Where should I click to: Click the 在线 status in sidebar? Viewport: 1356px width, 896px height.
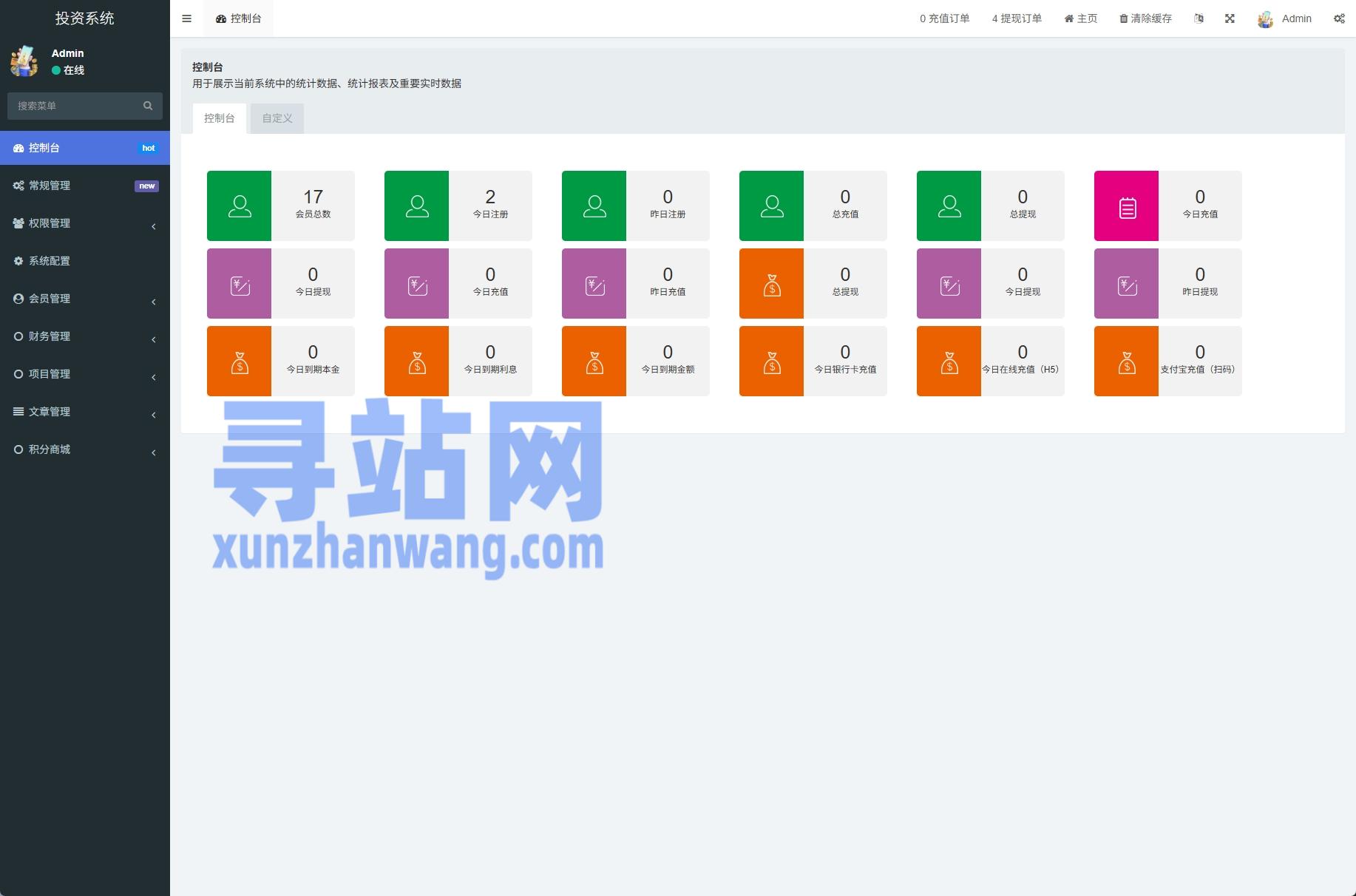pos(68,70)
